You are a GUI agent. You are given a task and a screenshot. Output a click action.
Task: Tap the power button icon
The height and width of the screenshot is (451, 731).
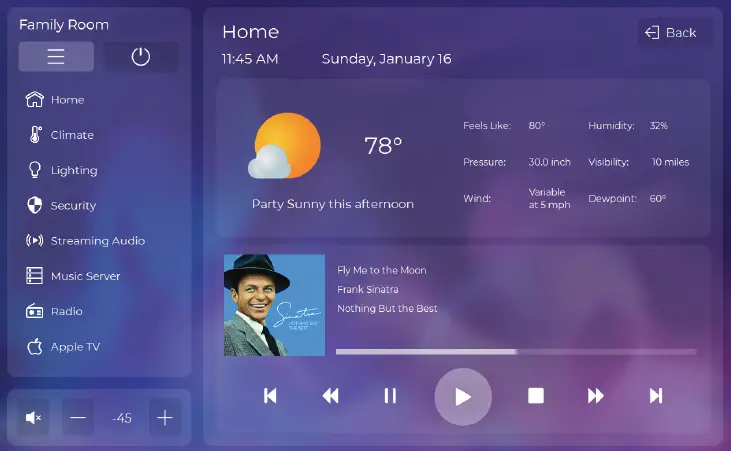click(x=140, y=56)
